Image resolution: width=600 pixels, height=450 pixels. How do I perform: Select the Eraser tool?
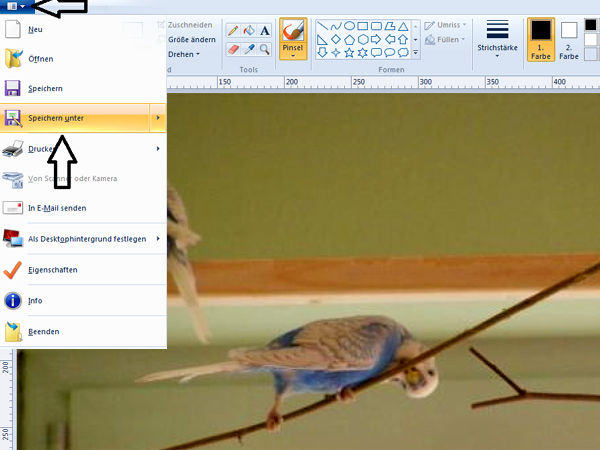(x=233, y=49)
